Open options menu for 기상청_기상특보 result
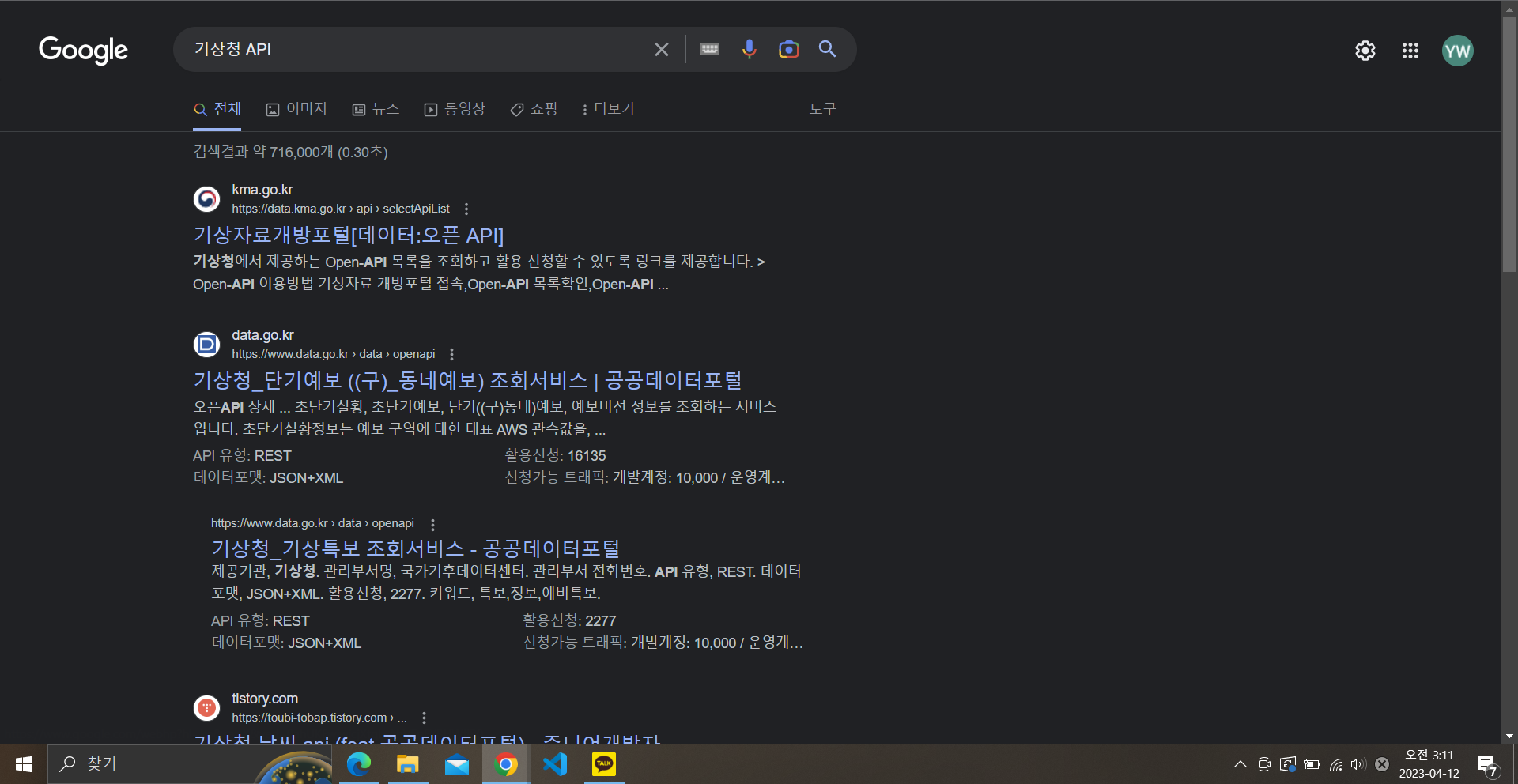 [432, 524]
